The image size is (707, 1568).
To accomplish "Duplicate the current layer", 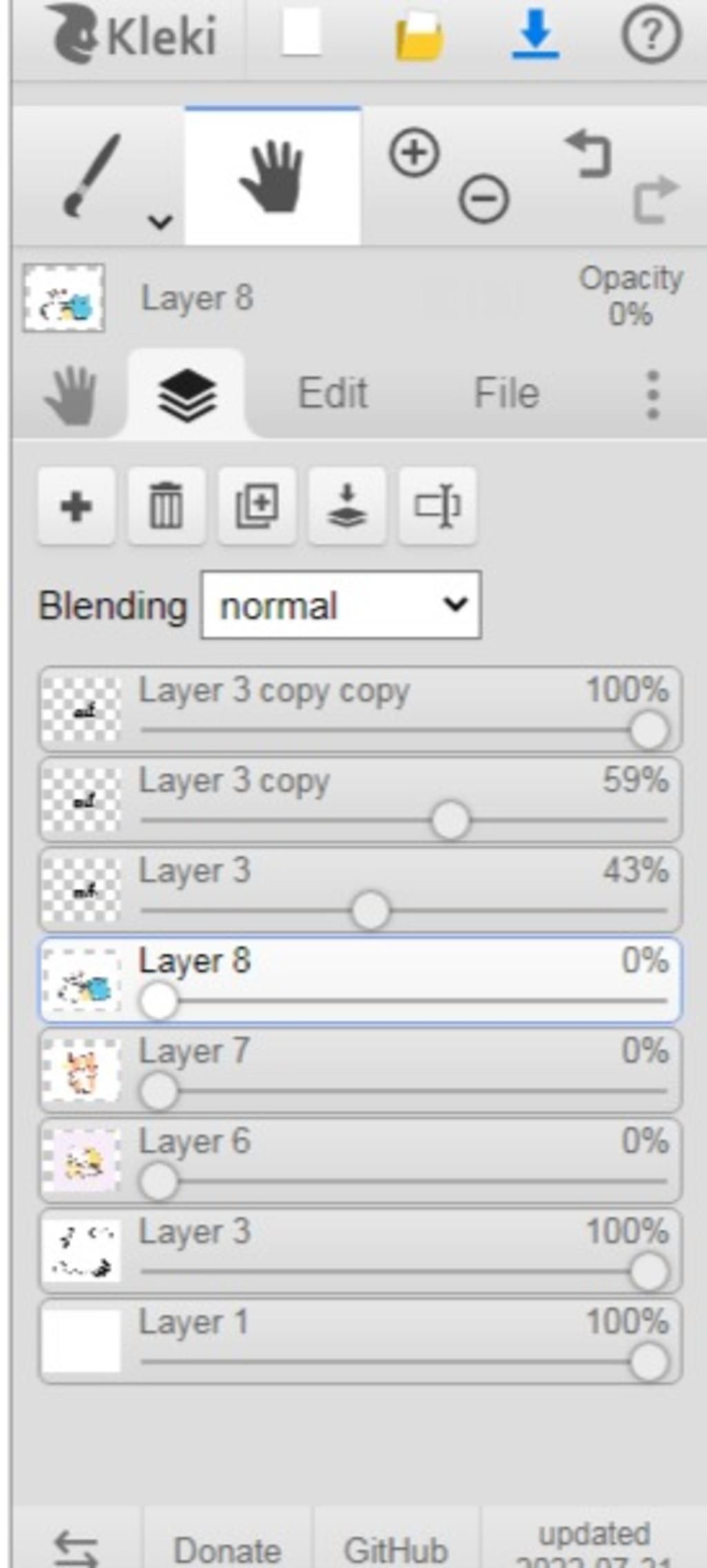I will tap(257, 506).
